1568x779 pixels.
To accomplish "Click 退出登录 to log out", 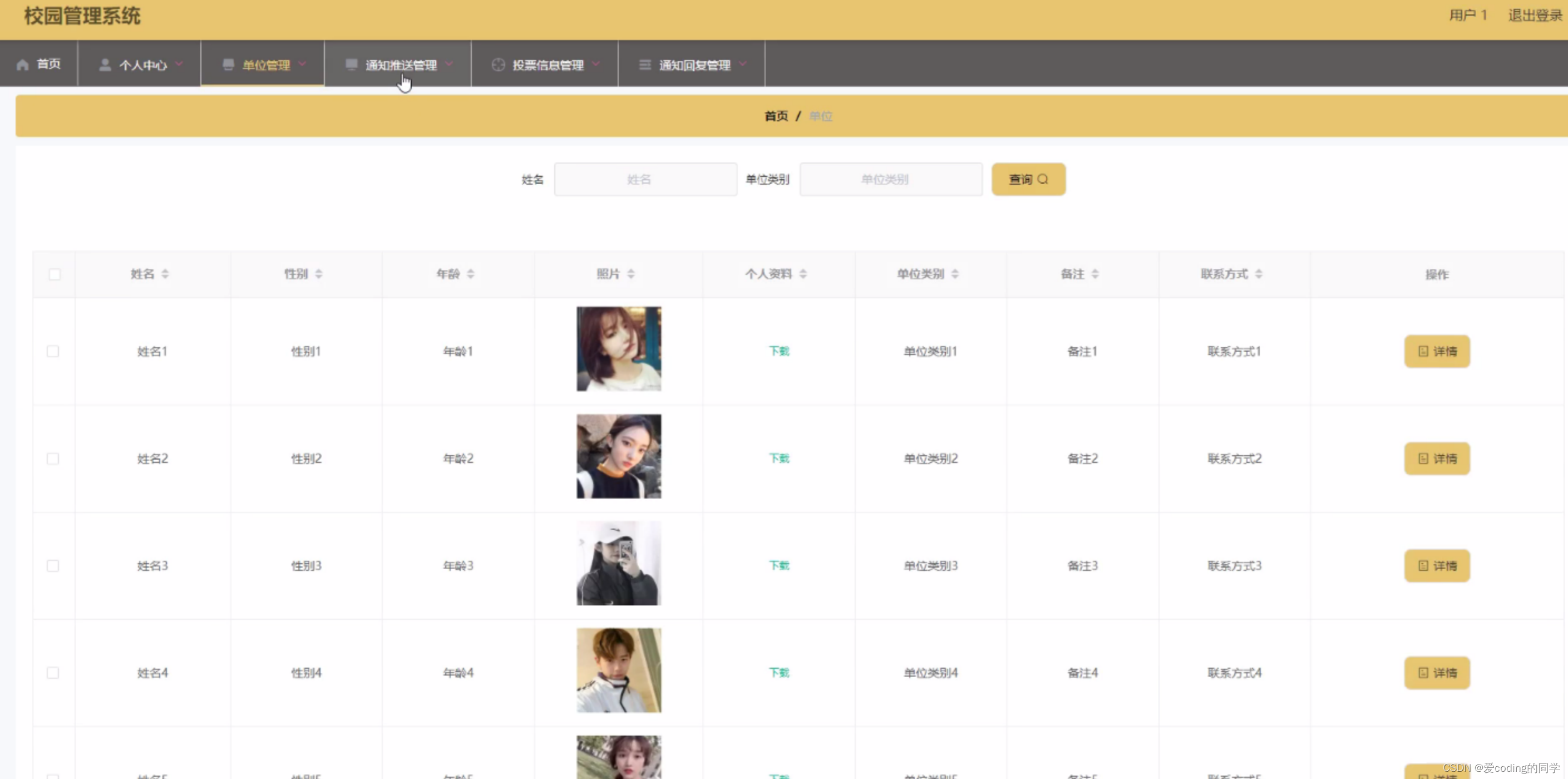I will (1535, 15).
